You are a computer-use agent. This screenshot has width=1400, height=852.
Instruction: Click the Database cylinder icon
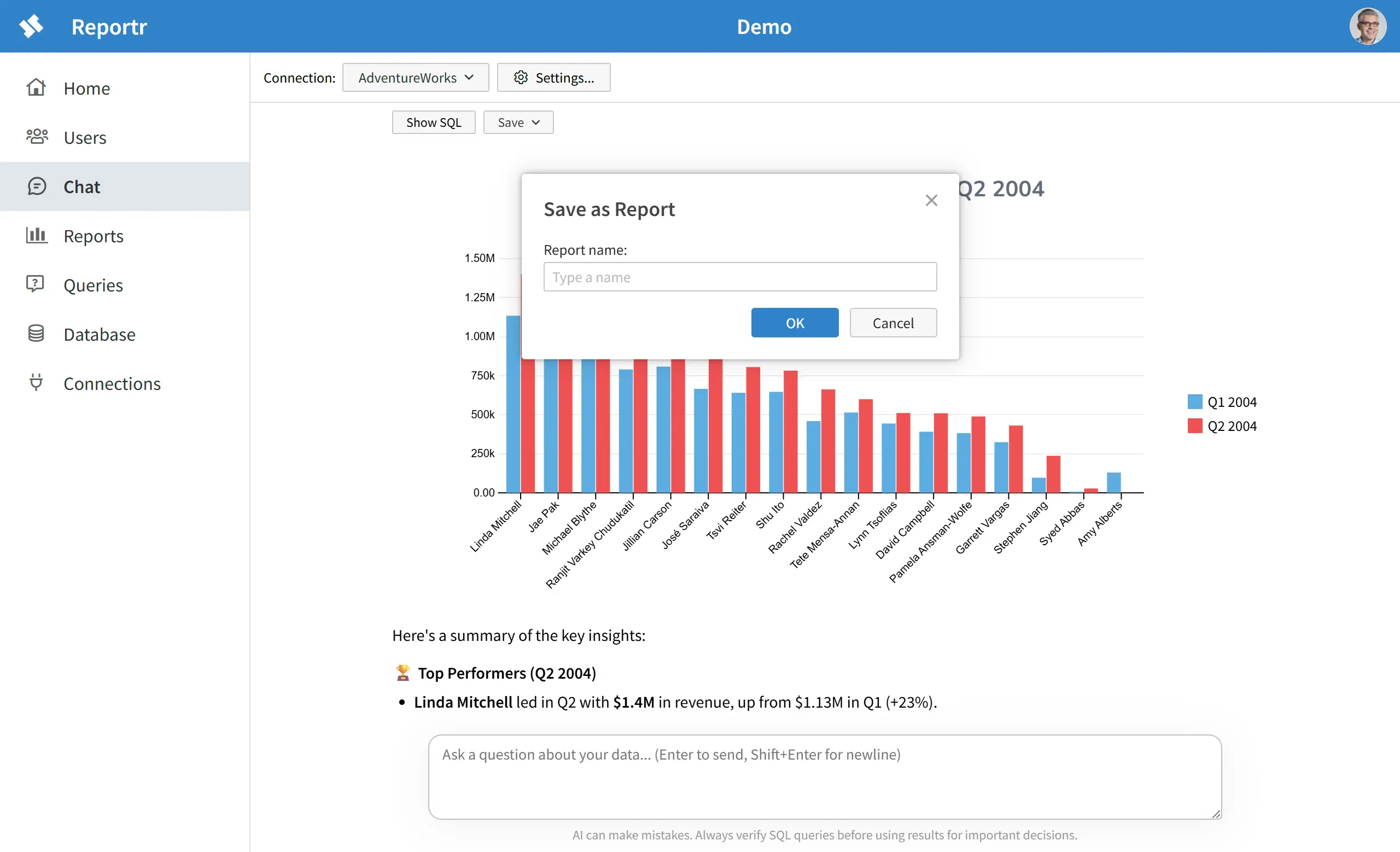tap(36, 334)
